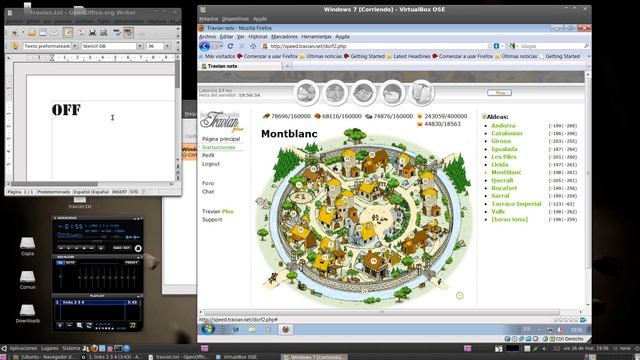Open the equalizer PRESET menu in Audacious
Viewport: 640px width, 360px height.
point(131,263)
